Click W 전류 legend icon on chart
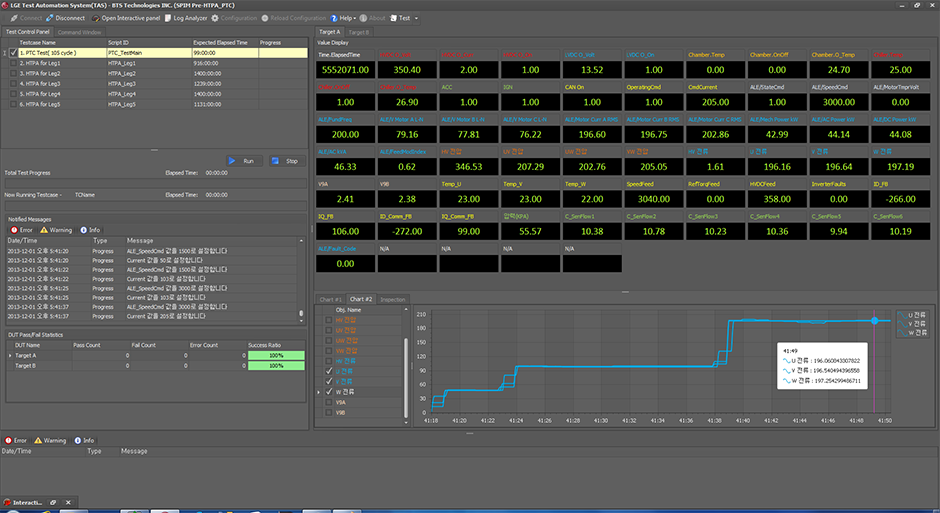Viewport: 940px width, 513px height. (x=902, y=333)
